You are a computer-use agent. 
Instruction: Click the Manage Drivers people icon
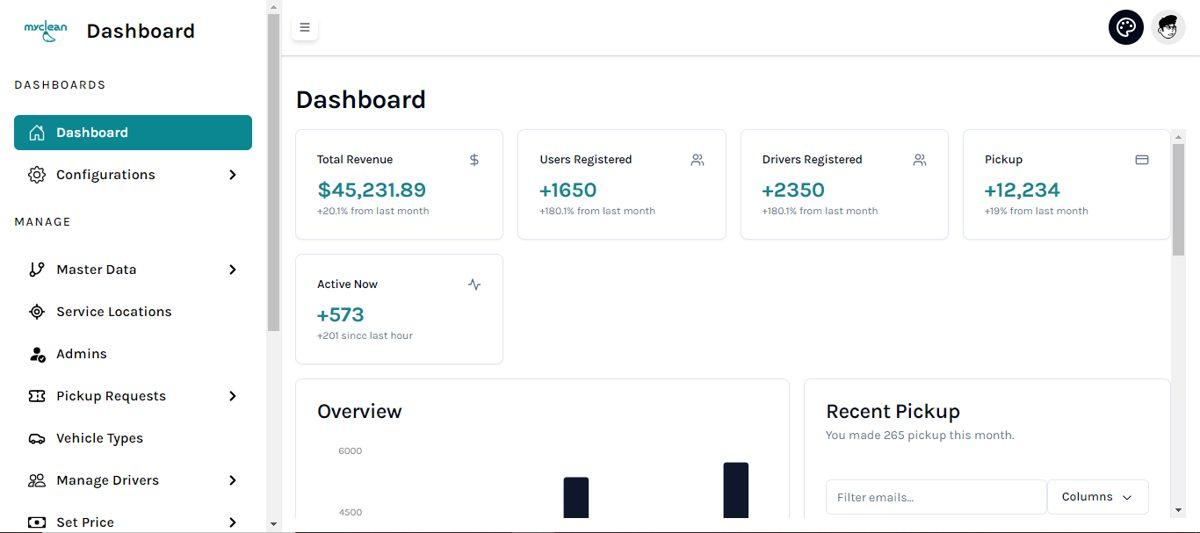pos(37,480)
